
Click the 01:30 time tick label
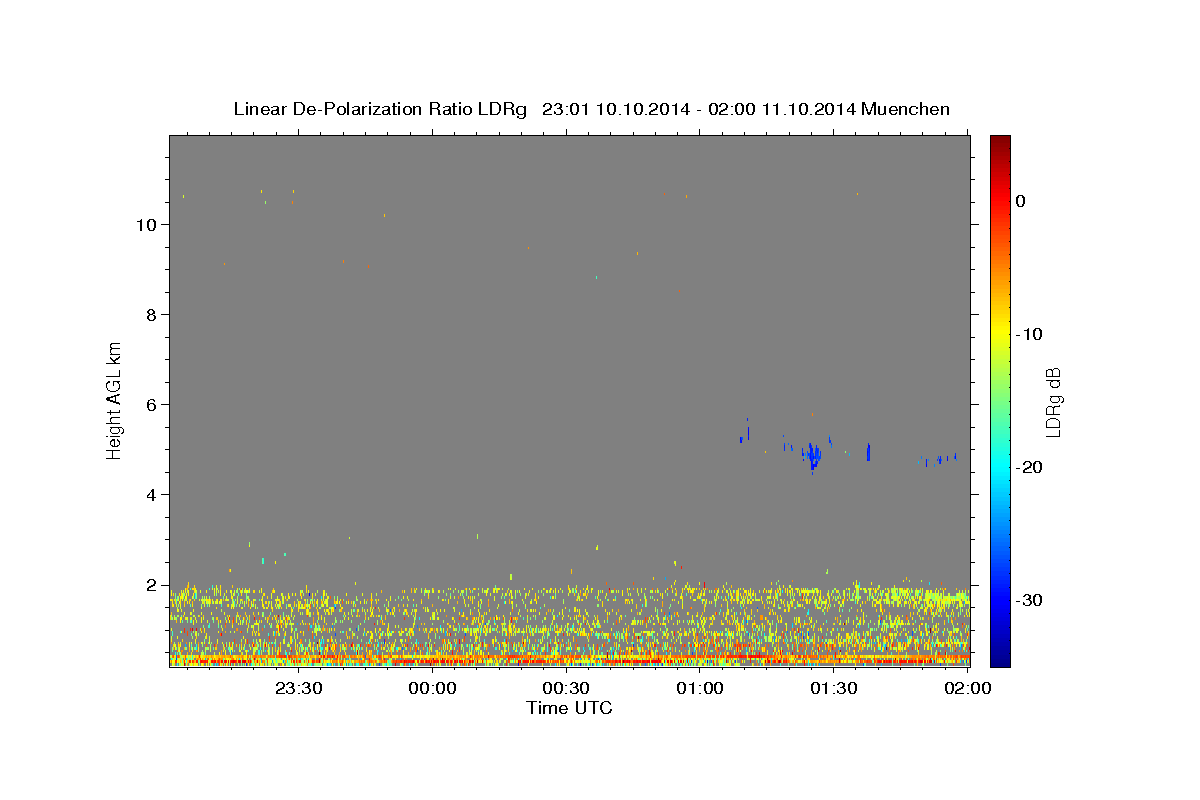[x=834, y=688]
